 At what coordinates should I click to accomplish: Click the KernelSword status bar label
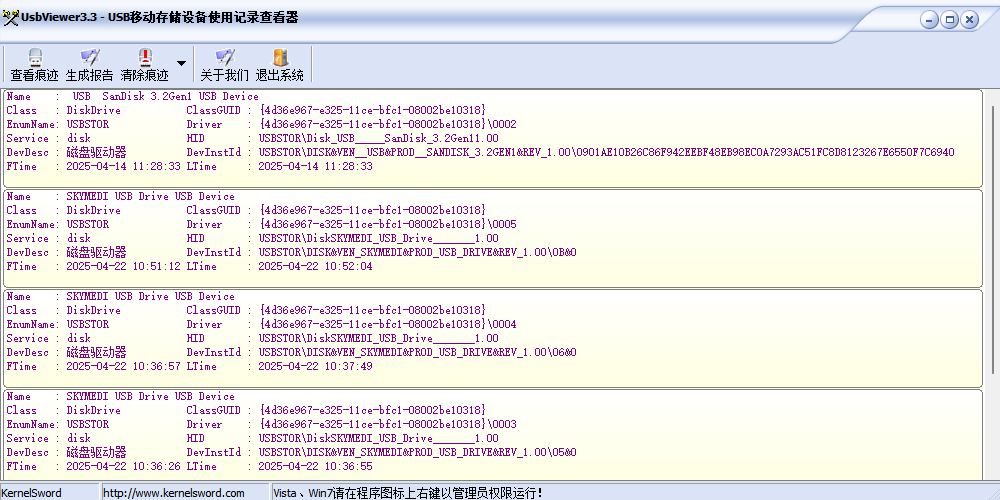point(32,493)
